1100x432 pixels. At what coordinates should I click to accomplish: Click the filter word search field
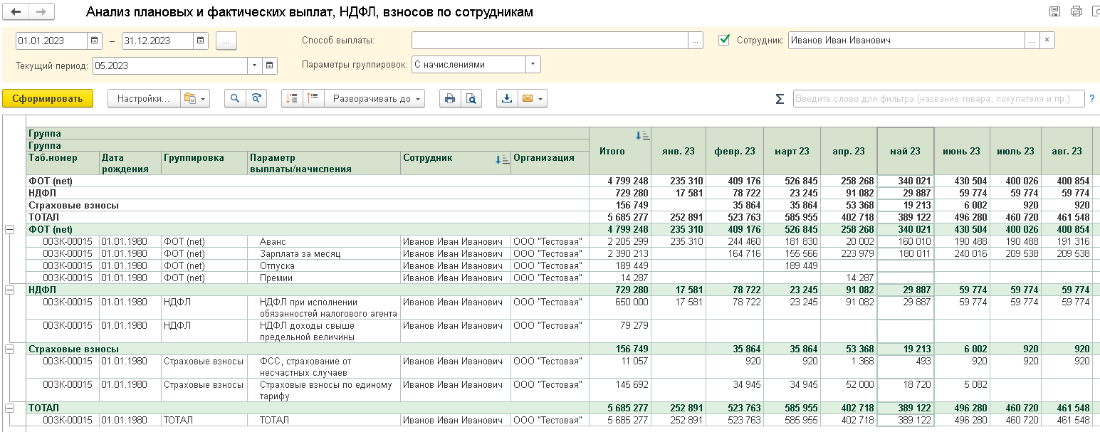coord(939,99)
